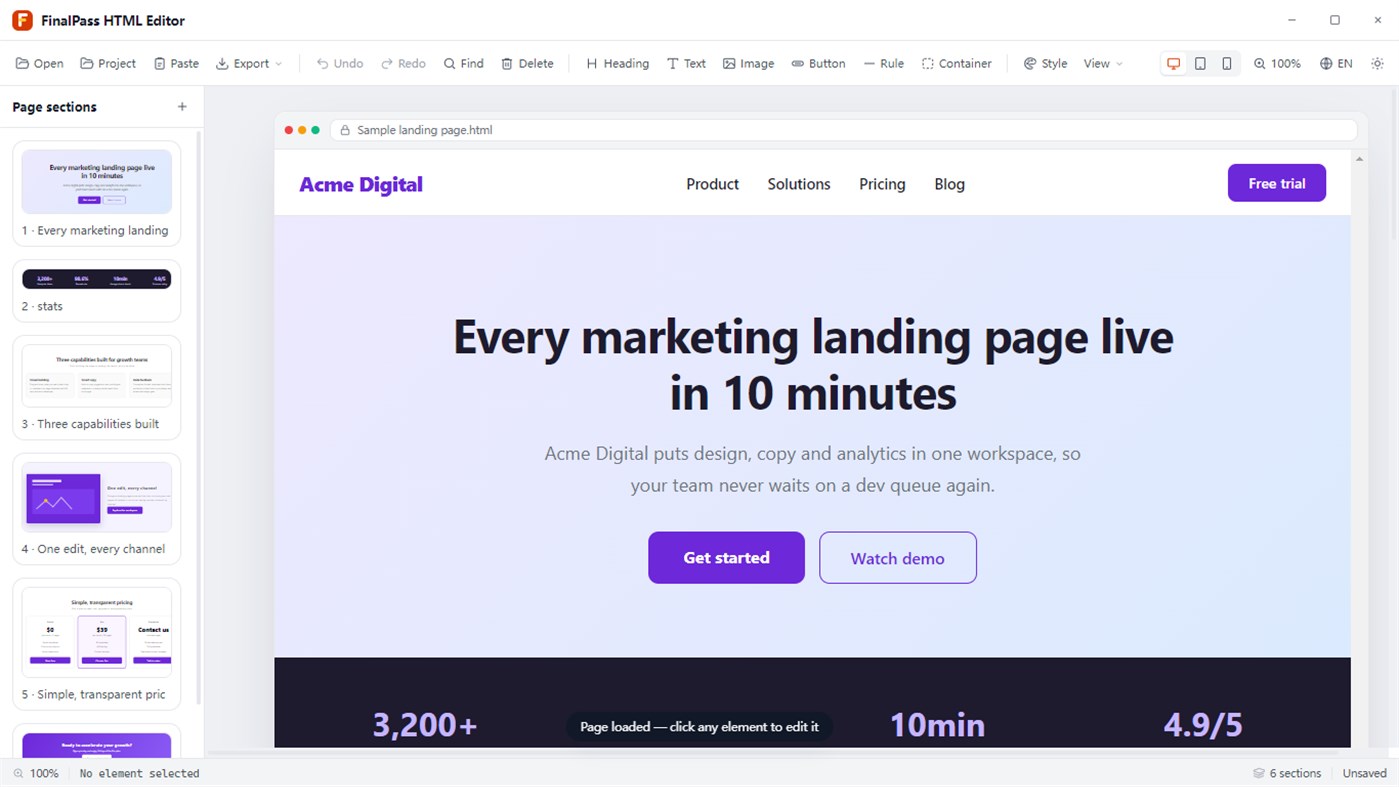Select section 2 stats thumbnail
Image resolution: width=1399 pixels, height=787 pixels.
[97, 291]
